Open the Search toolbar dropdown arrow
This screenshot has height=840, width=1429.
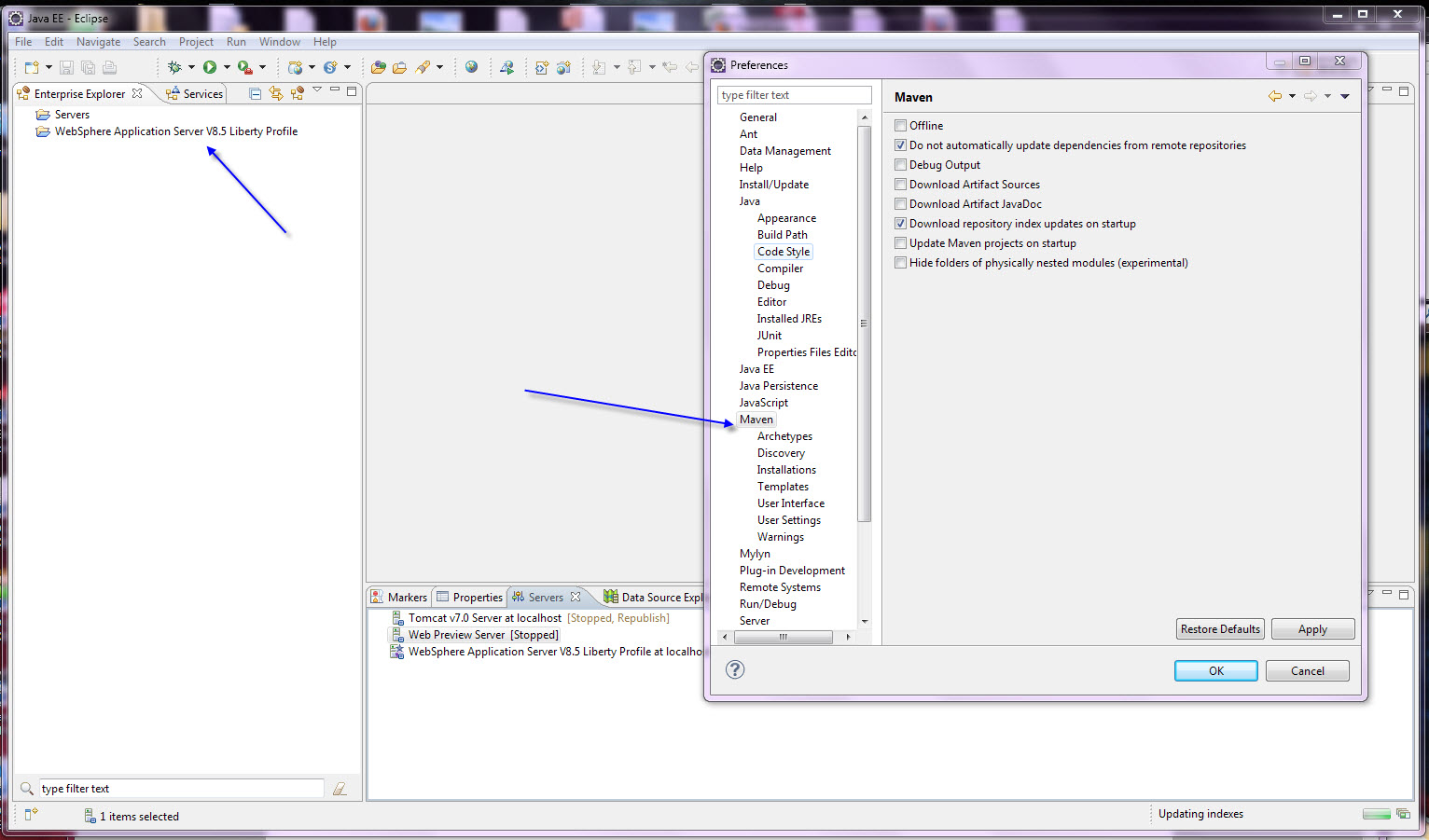[439, 67]
